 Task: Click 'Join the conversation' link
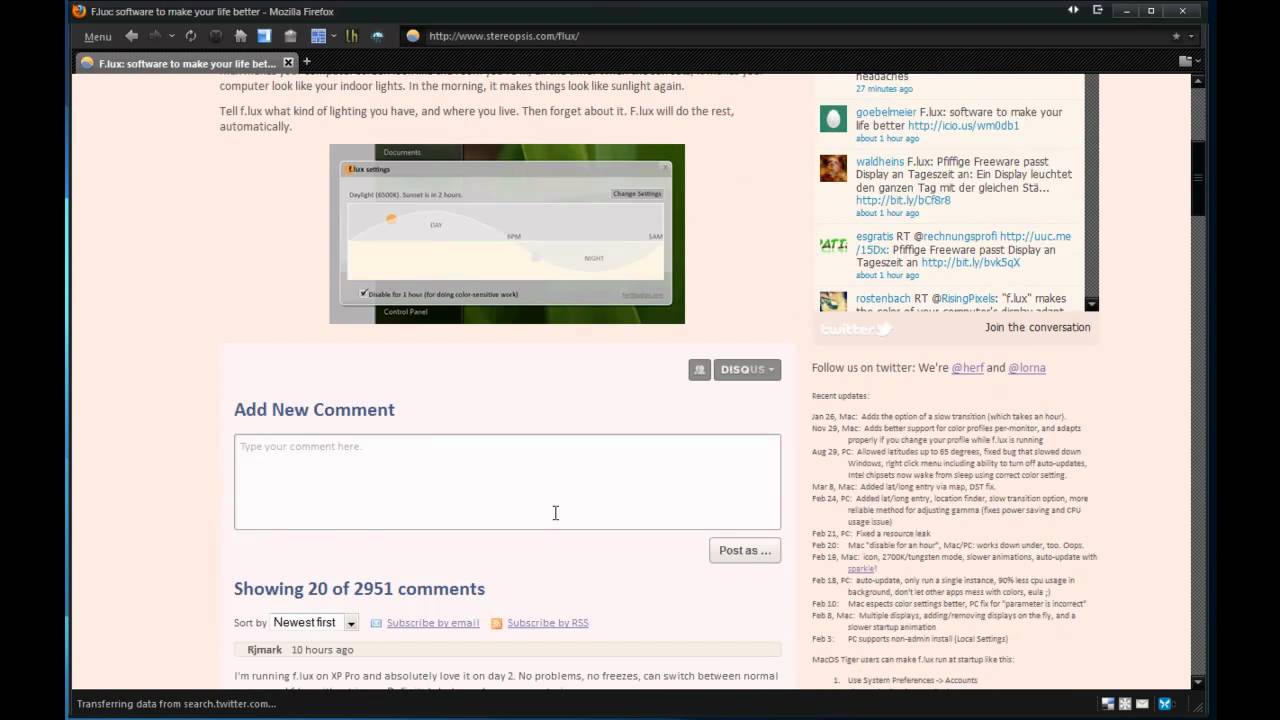tap(1038, 327)
